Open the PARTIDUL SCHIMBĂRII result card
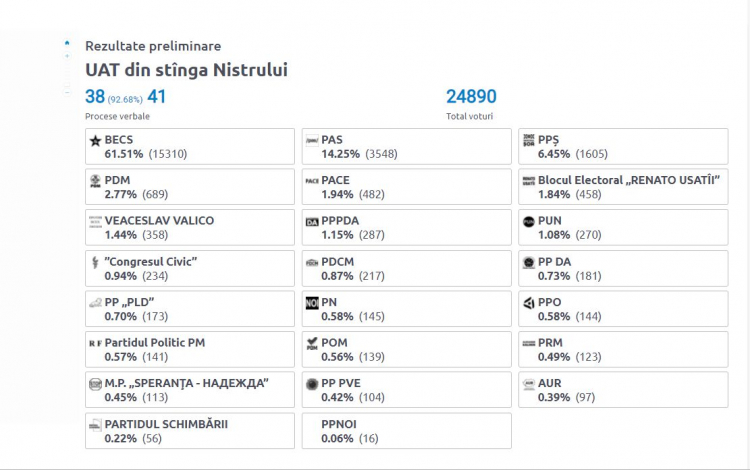This screenshot has width=750, height=470. pyautogui.click(x=190, y=431)
